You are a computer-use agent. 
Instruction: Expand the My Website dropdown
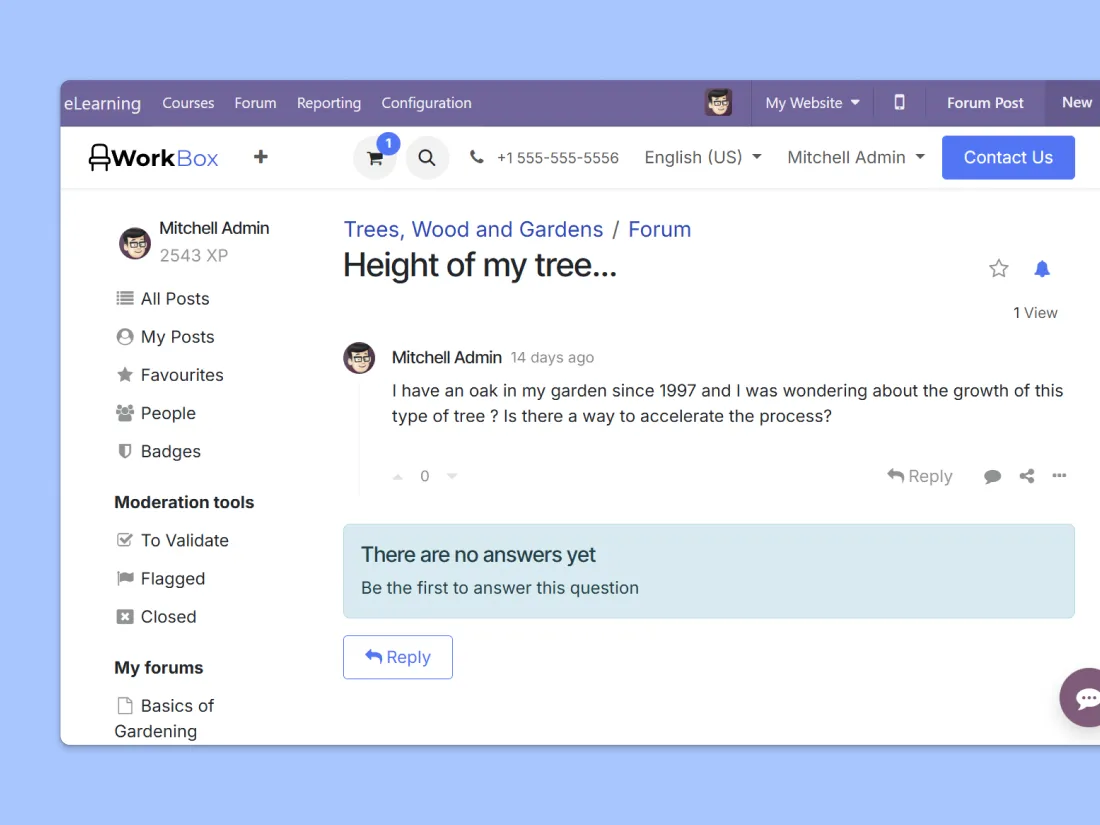[x=812, y=103]
